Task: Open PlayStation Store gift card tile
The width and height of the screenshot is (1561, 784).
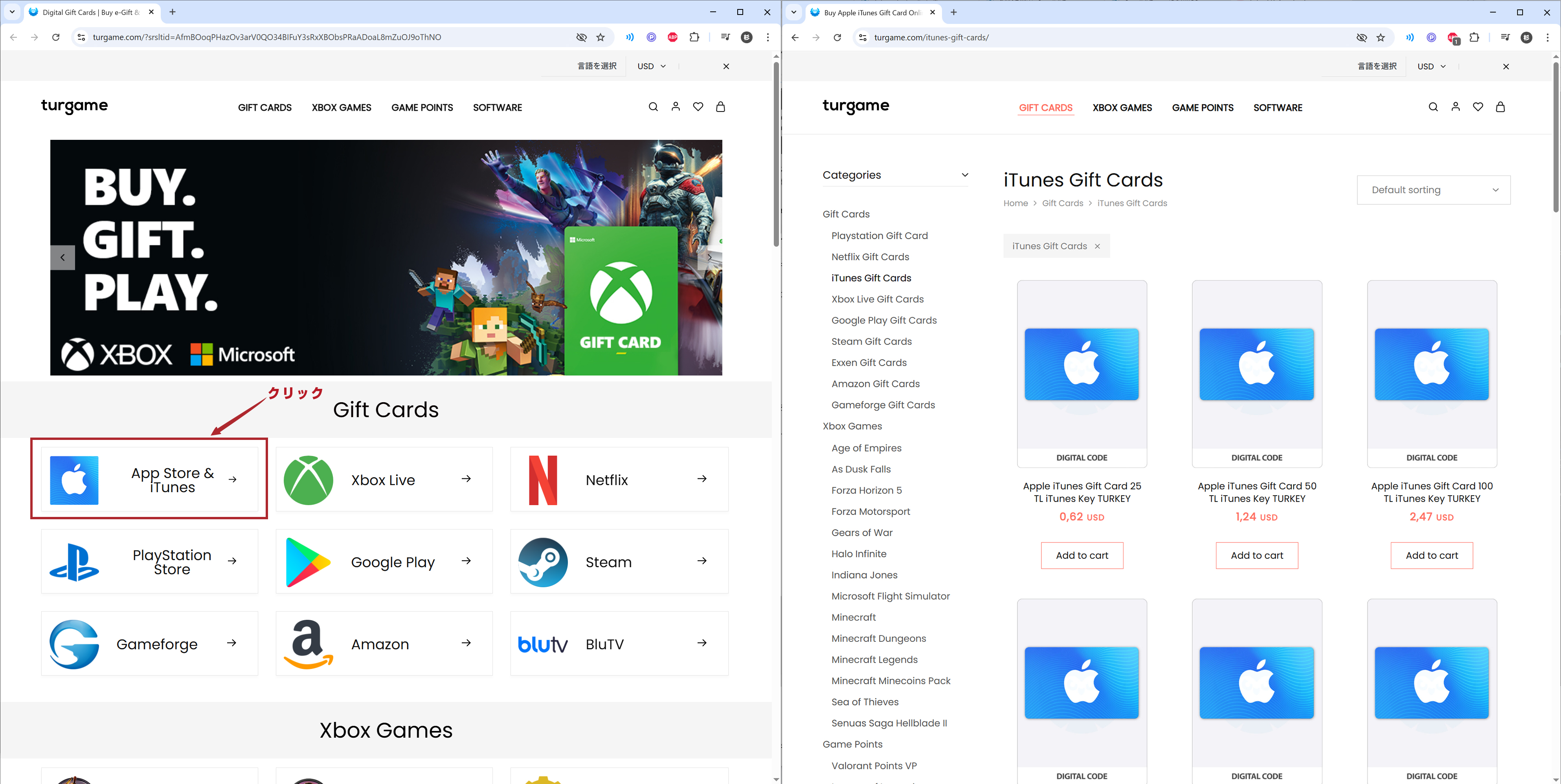Action: pos(150,561)
